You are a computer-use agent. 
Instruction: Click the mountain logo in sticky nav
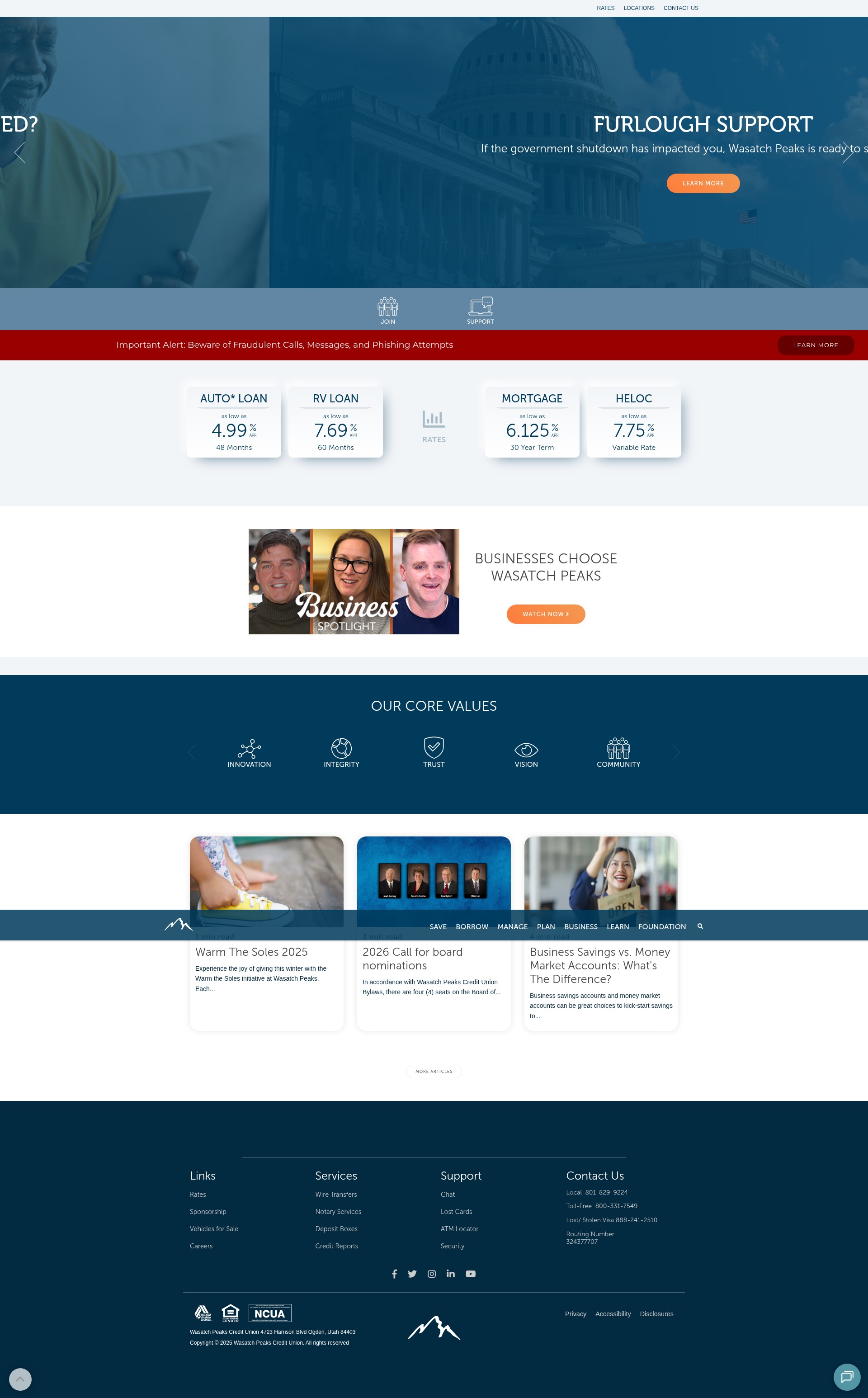click(x=178, y=924)
